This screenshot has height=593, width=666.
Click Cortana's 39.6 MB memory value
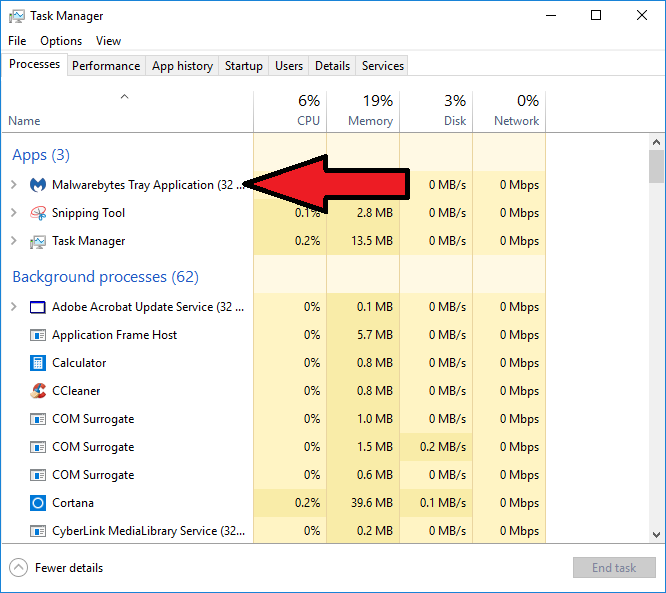pyautogui.click(x=372, y=503)
